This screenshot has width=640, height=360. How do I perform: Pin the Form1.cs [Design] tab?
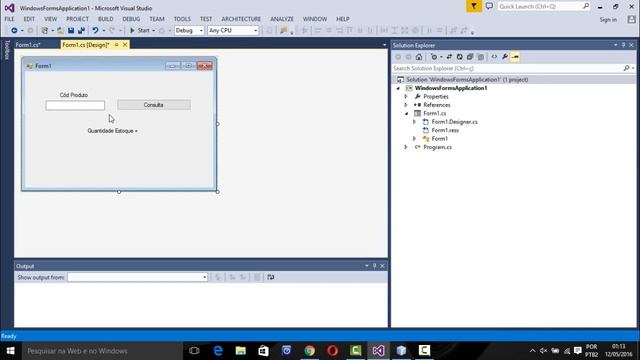116,45
